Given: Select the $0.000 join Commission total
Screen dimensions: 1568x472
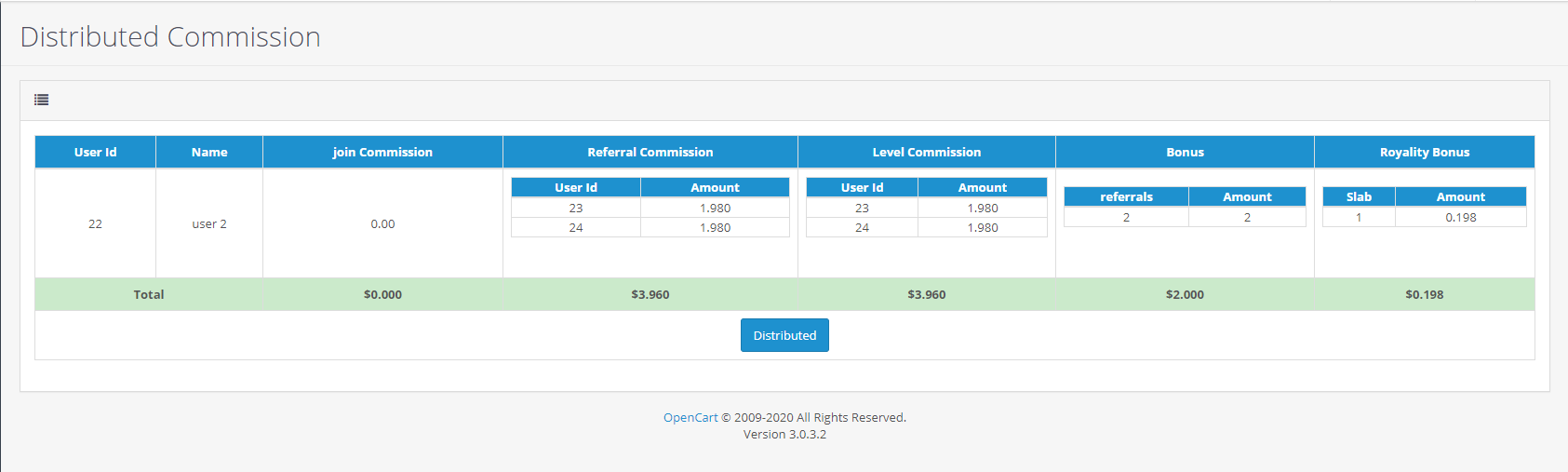Looking at the screenshot, I should (382, 294).
